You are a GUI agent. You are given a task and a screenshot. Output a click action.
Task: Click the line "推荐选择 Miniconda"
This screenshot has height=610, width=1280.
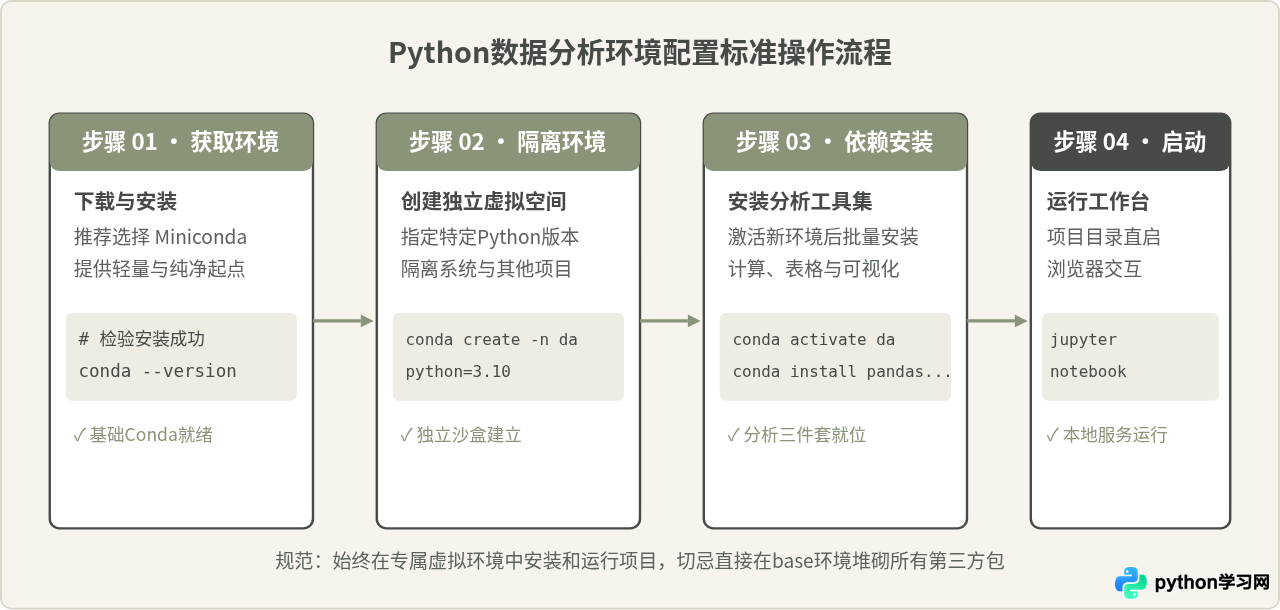click(x=160, y=237)
